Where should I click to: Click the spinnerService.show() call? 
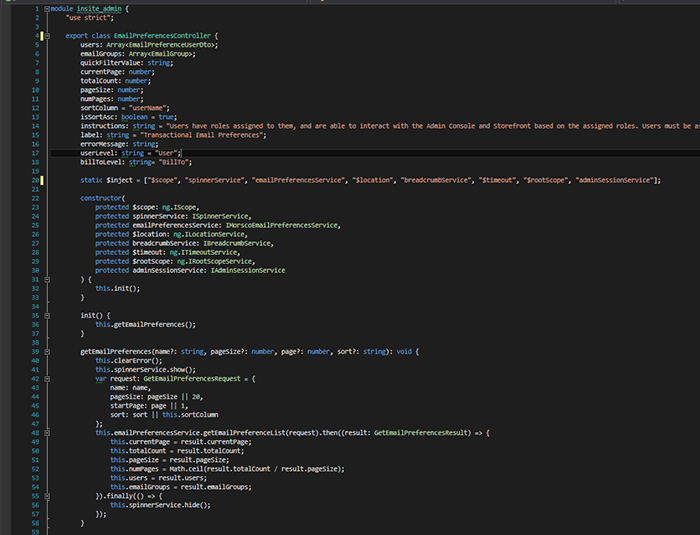[154, 370]
